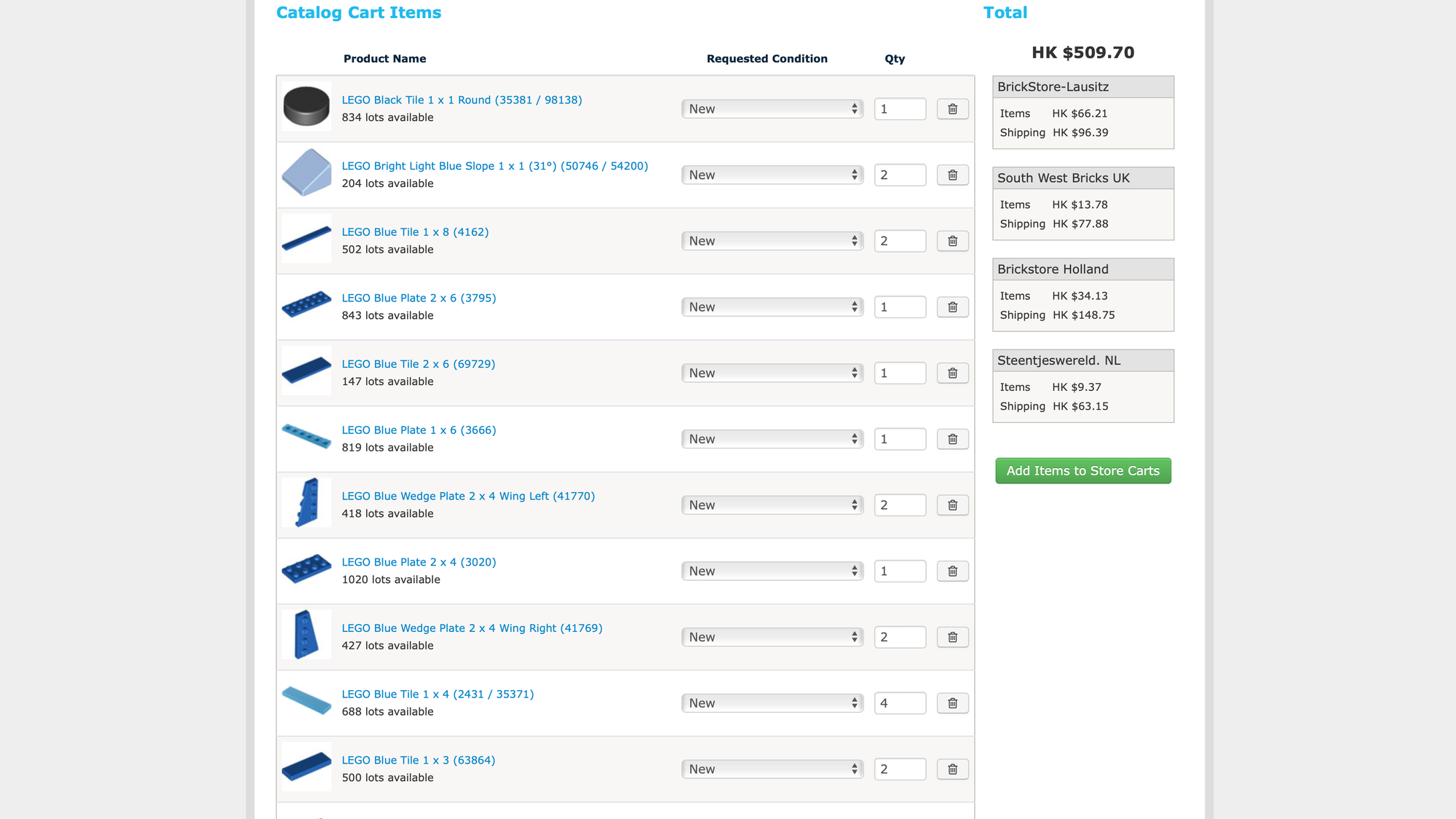Remove Blue Tile 2 x 6 using trash icon

[952, 373]
